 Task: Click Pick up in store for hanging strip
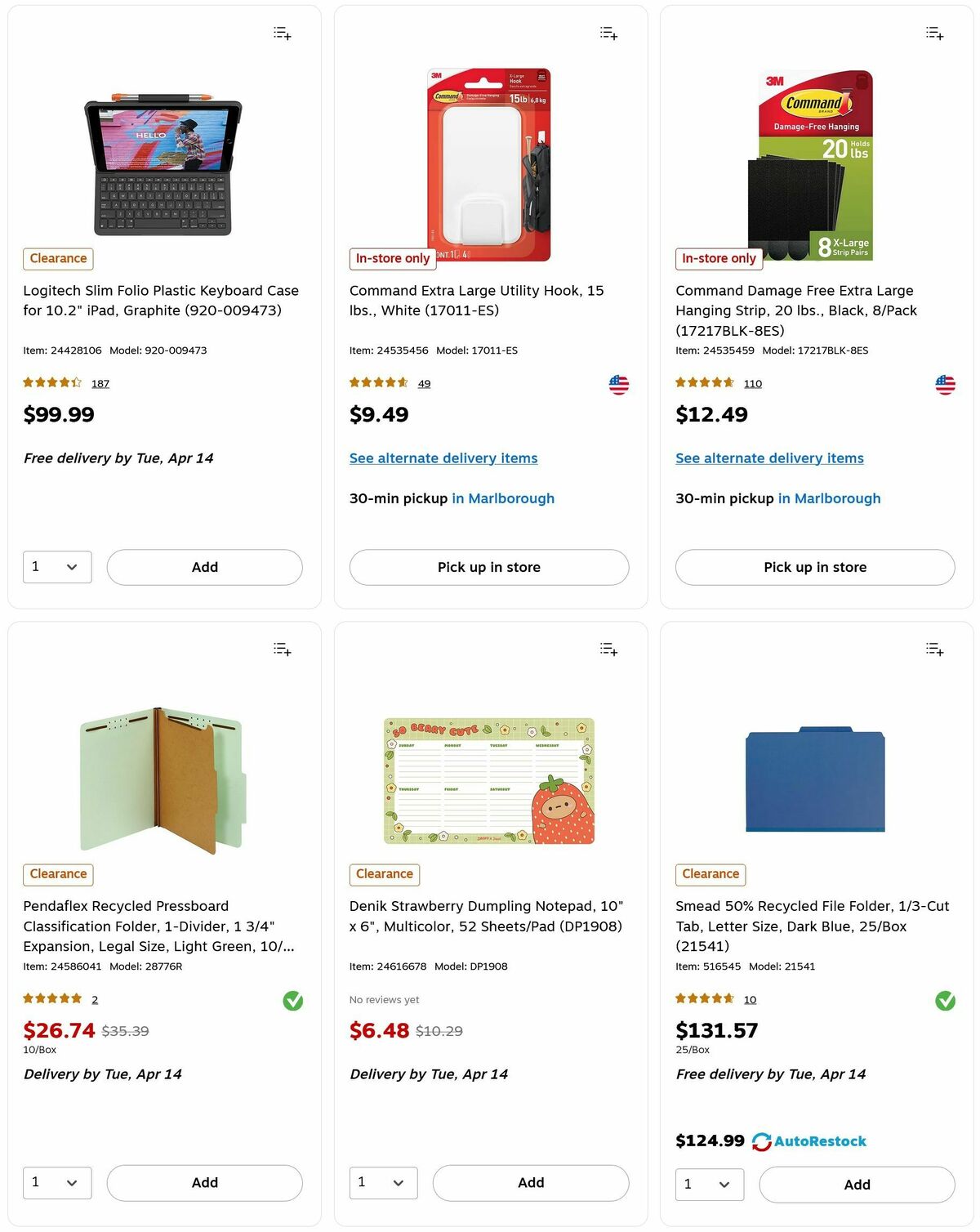point(814,566)
